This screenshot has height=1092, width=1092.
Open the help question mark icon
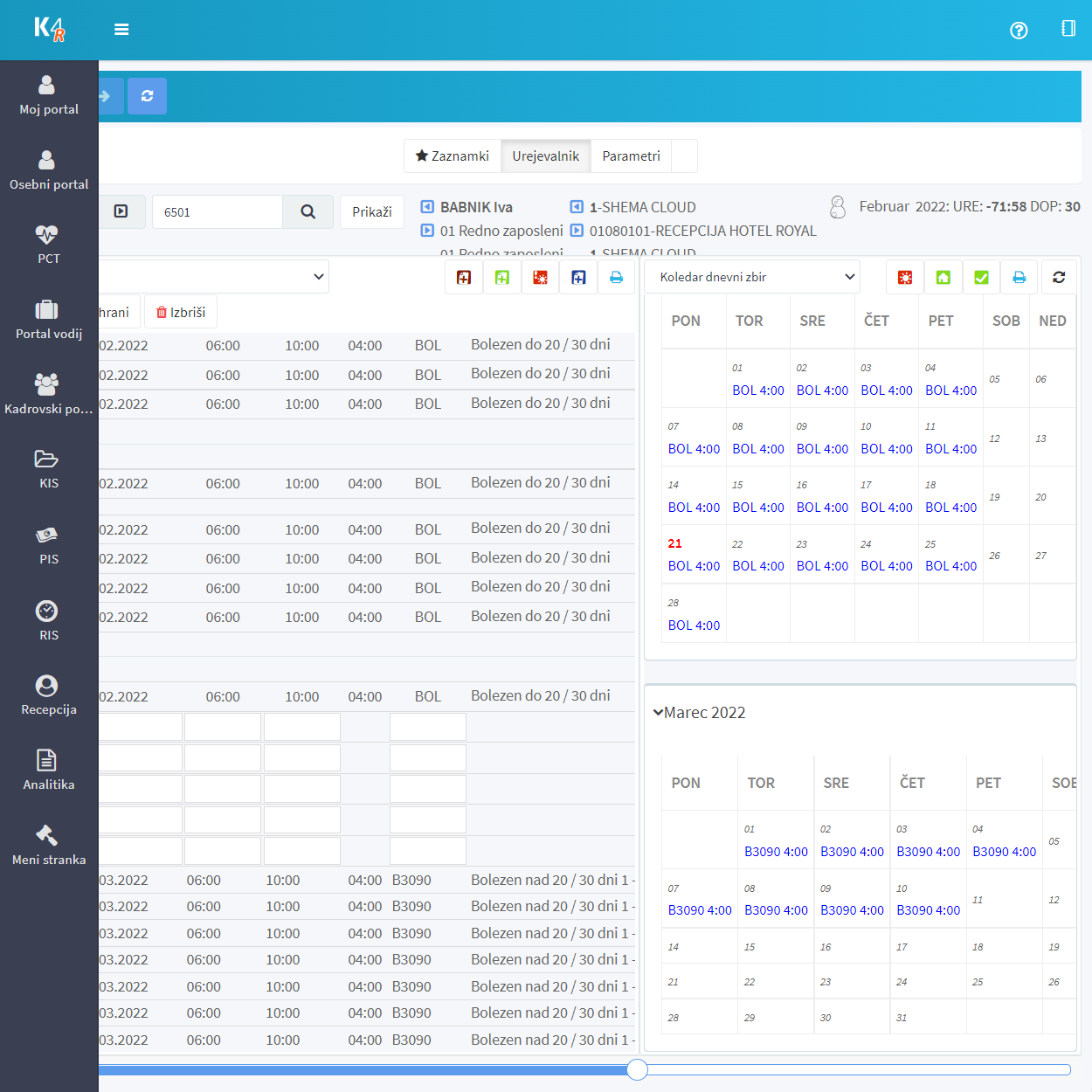click(x=1019, y=31)
